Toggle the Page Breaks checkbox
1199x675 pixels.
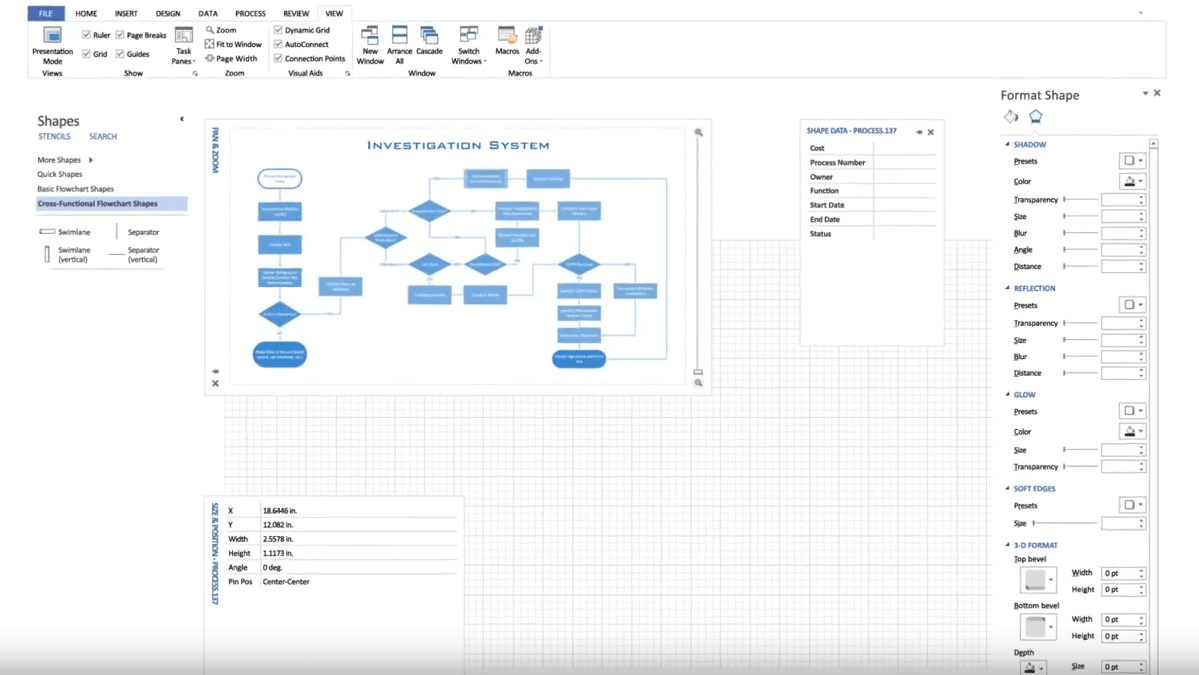[x=120, y=34]
